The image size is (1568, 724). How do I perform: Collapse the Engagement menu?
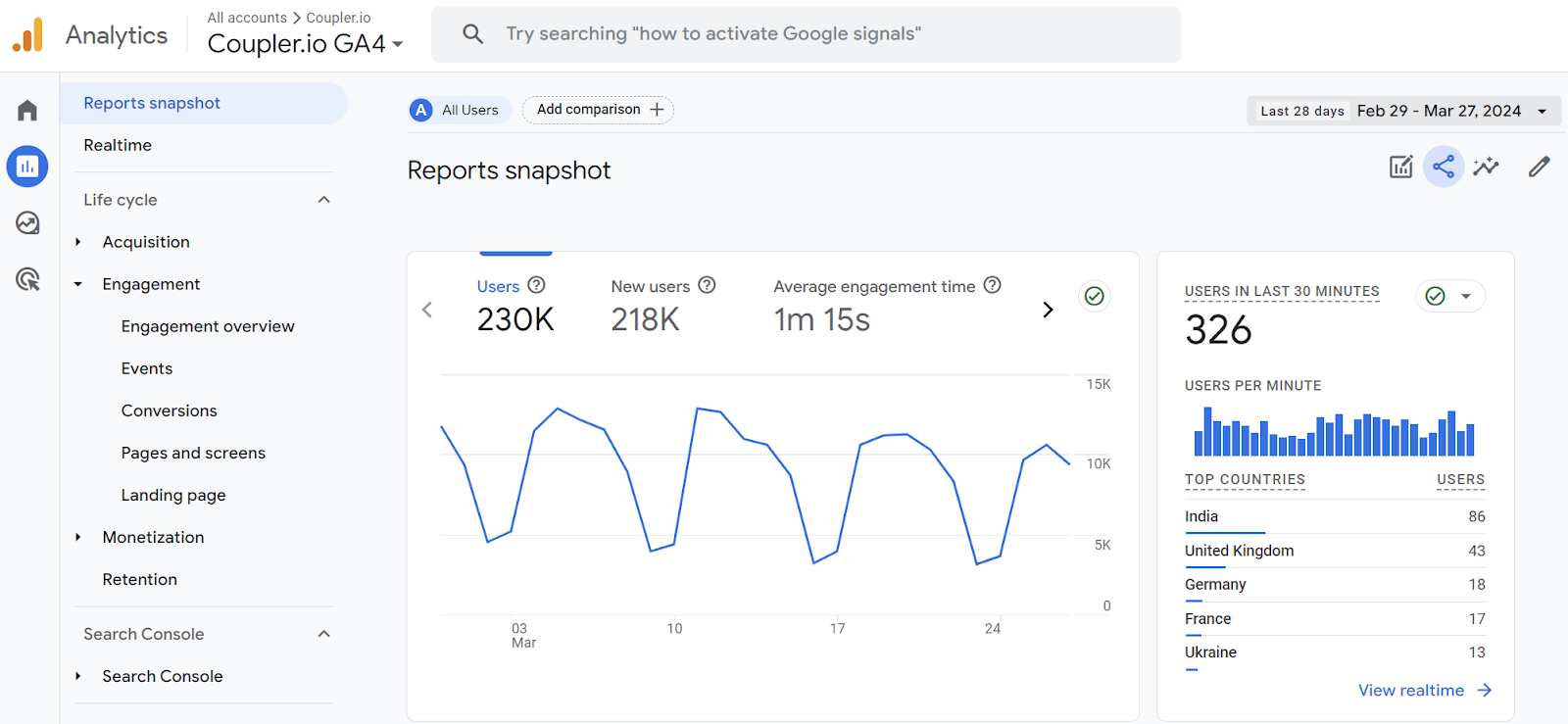[78, 284]
